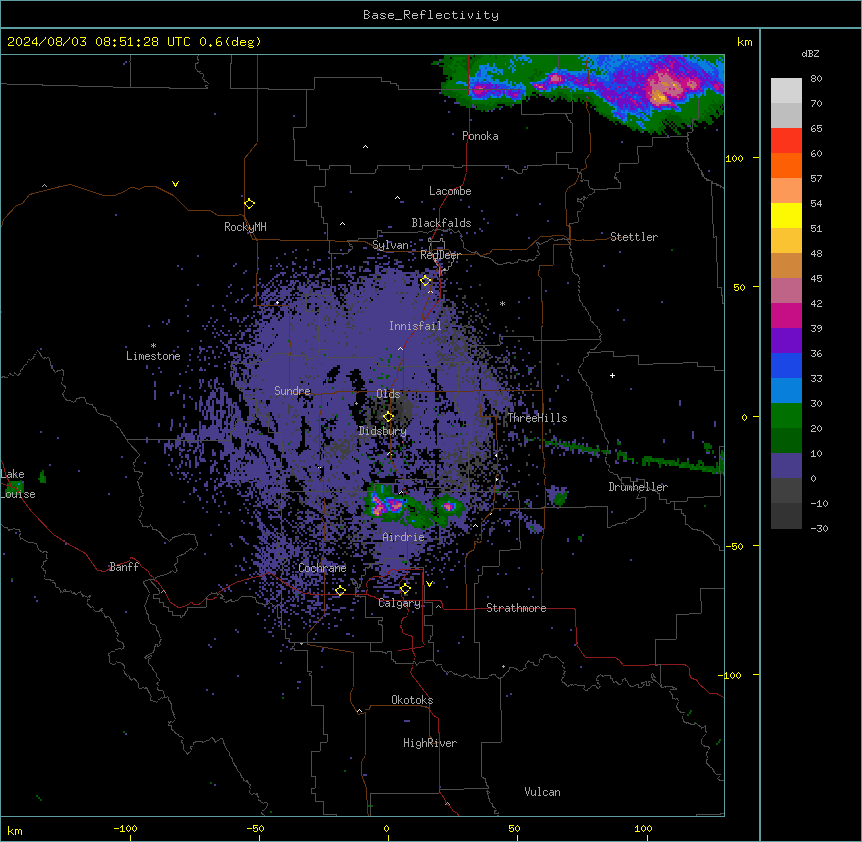862x842 pixels.
Task: Click the Innisfail label
Action: click(415, 326)
